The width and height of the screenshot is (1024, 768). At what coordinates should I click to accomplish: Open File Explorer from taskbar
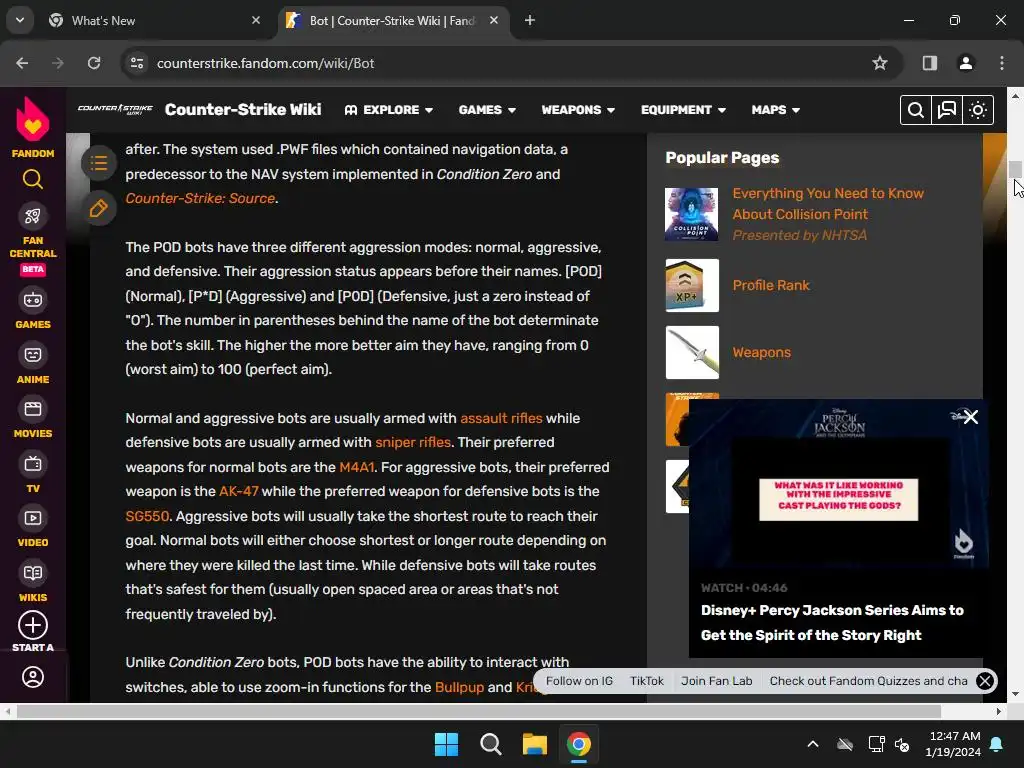pyautogui.click(x=534, y=744)
